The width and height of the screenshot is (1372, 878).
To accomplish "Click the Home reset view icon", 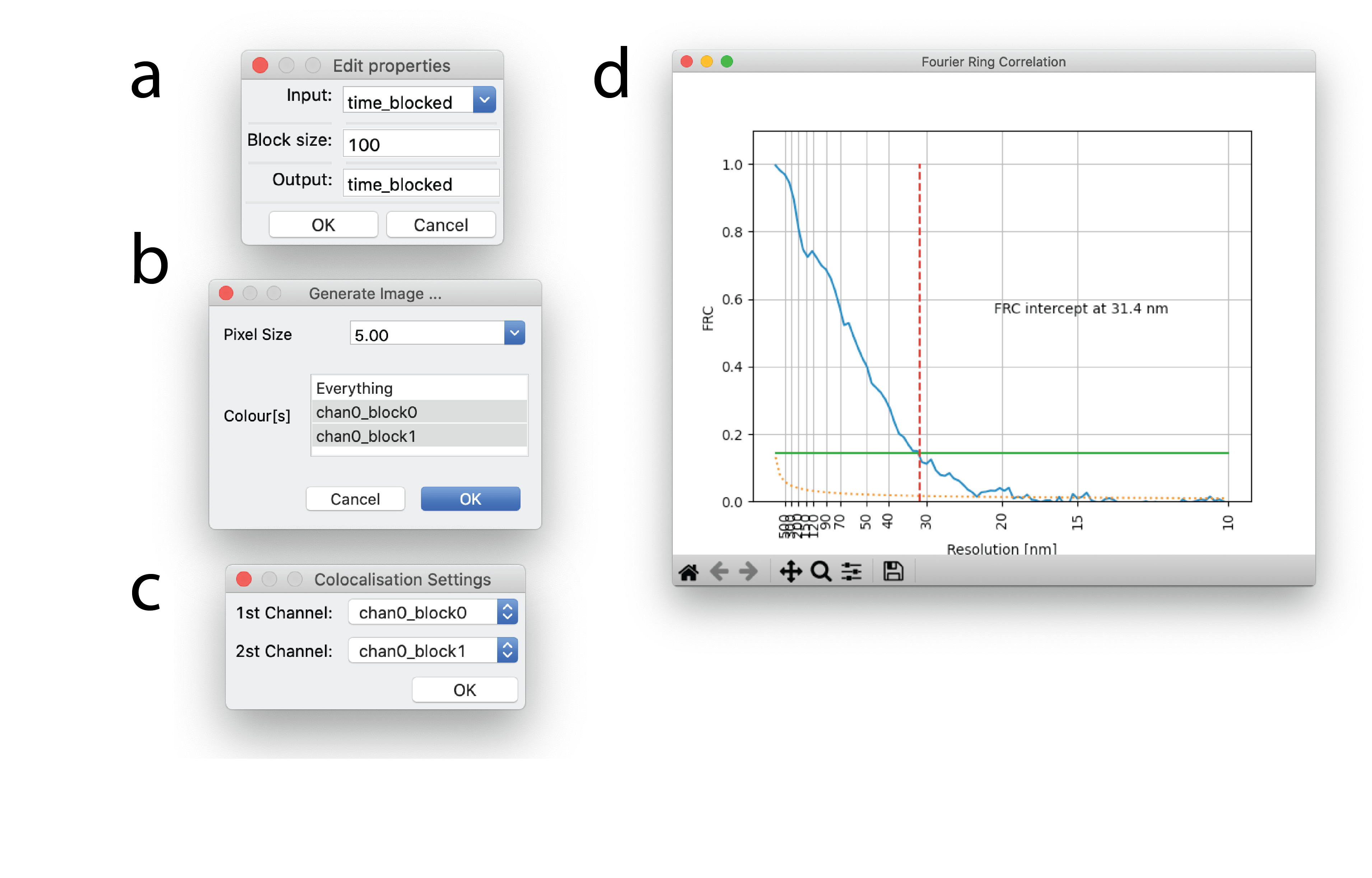I will click(689, 572).
